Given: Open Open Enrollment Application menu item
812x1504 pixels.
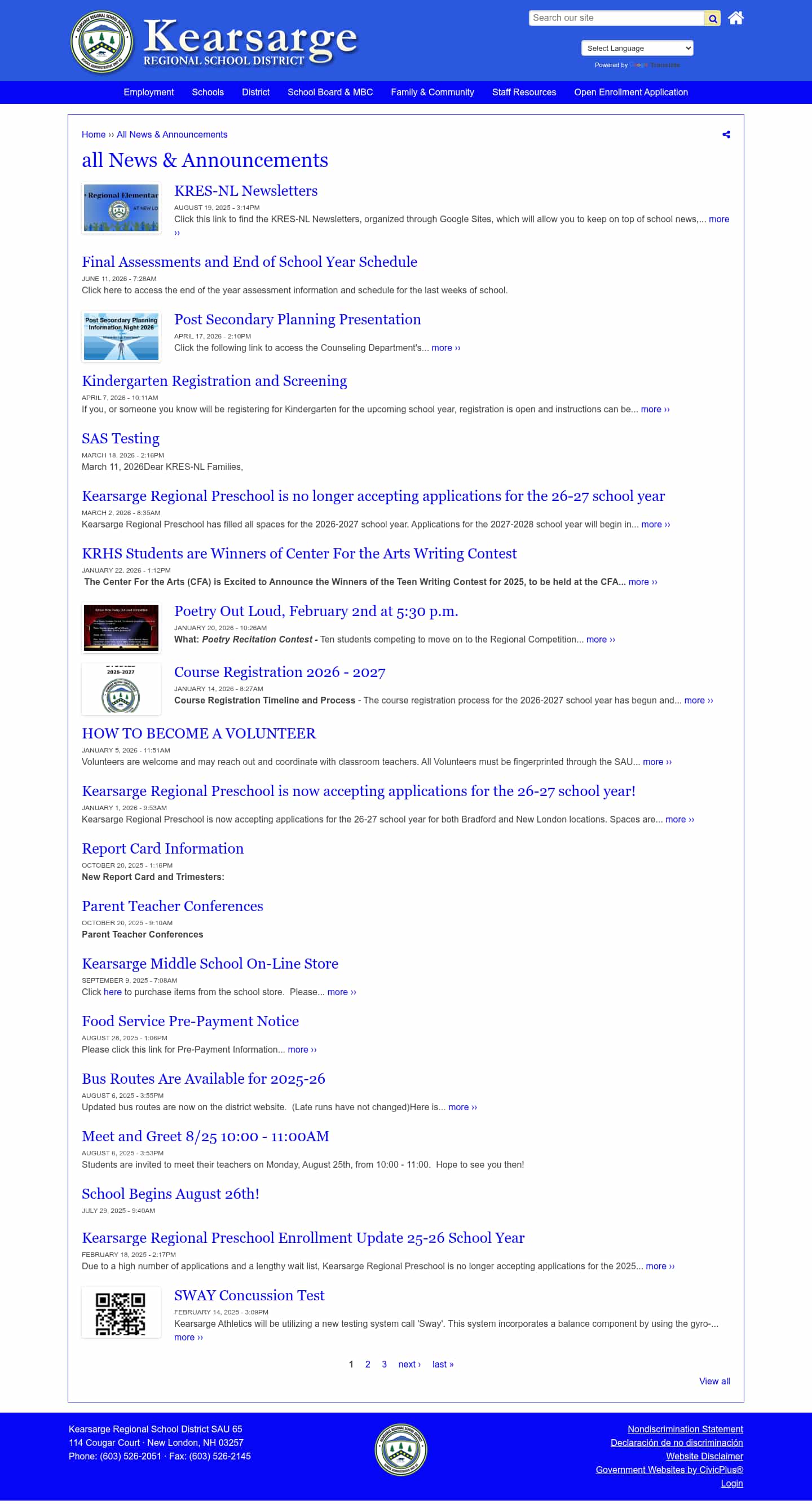Looking at the screenshot, I should tap(631, 93).
